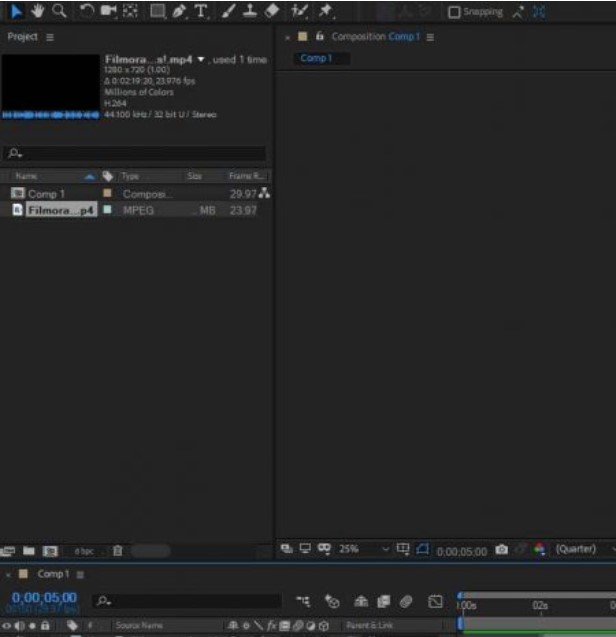Click the delete trash icon in Project panel

click(x=117, y=550)
